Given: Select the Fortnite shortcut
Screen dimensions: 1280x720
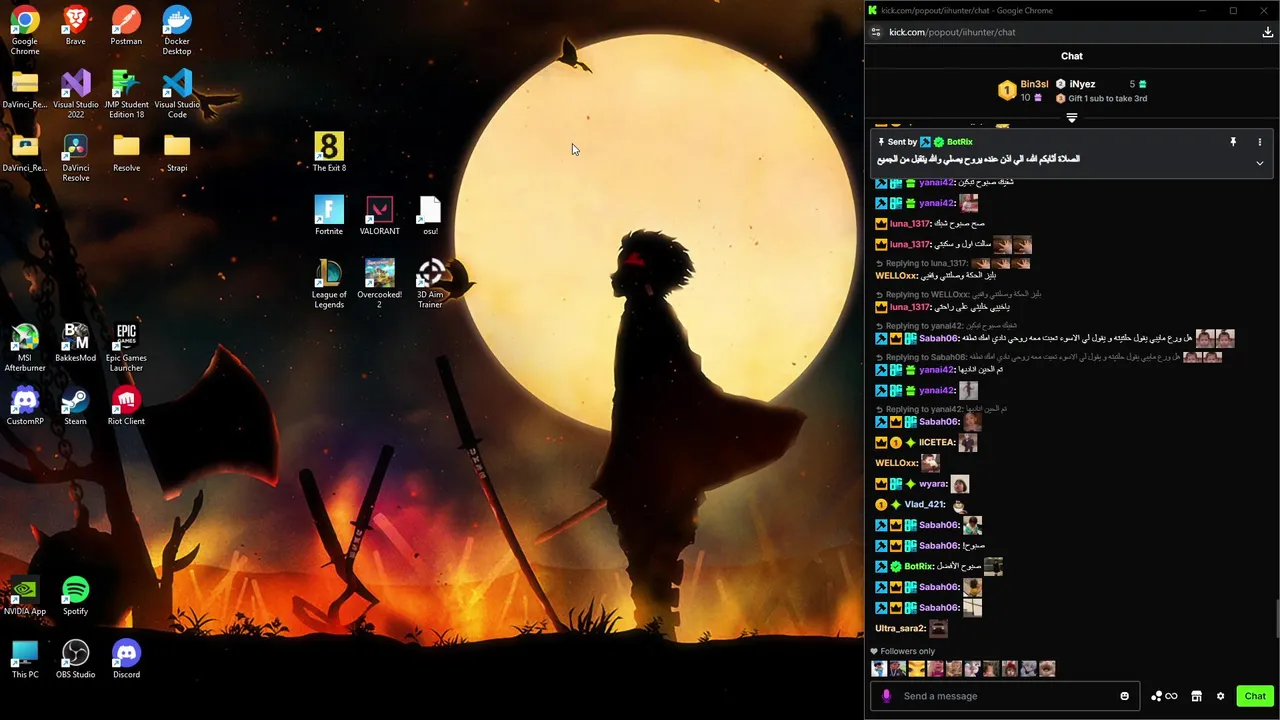Looking at the screenshot, I should pyautogui.click(x=329, y=216).
